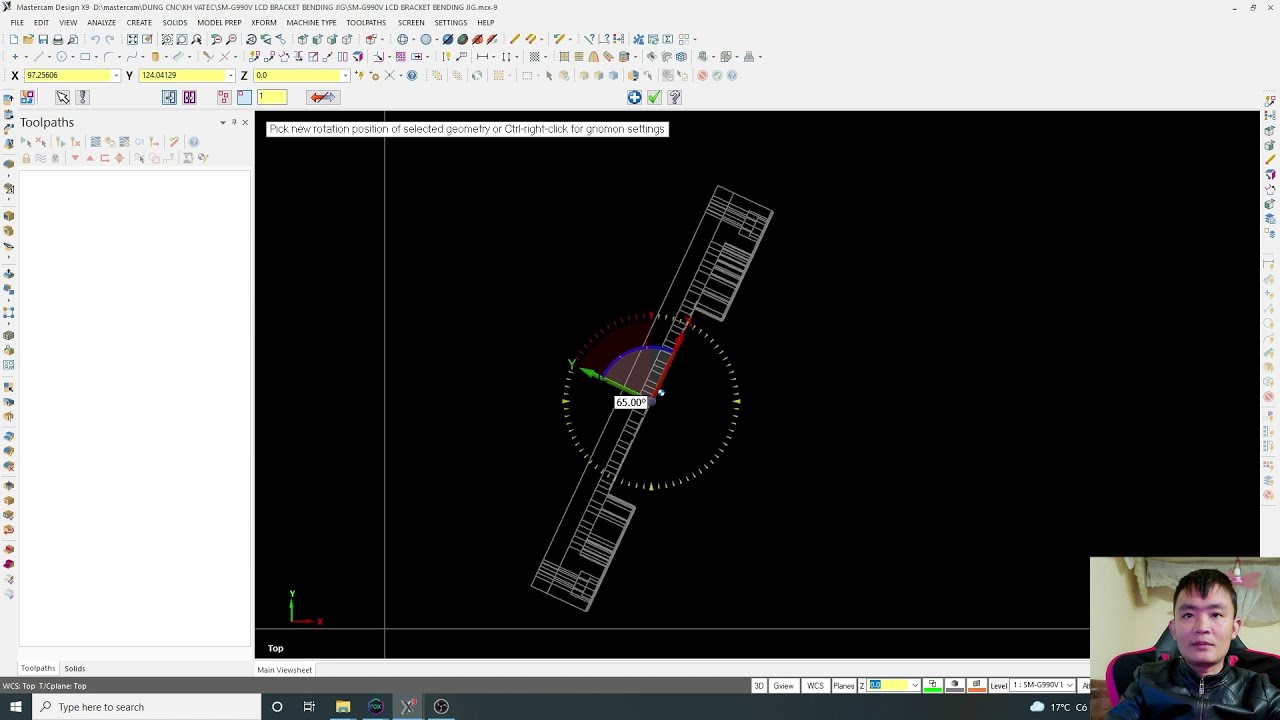Viewport: 1280px width, 720px height.
Task: Open the SETTINGS menu
Action: [451, 22]
